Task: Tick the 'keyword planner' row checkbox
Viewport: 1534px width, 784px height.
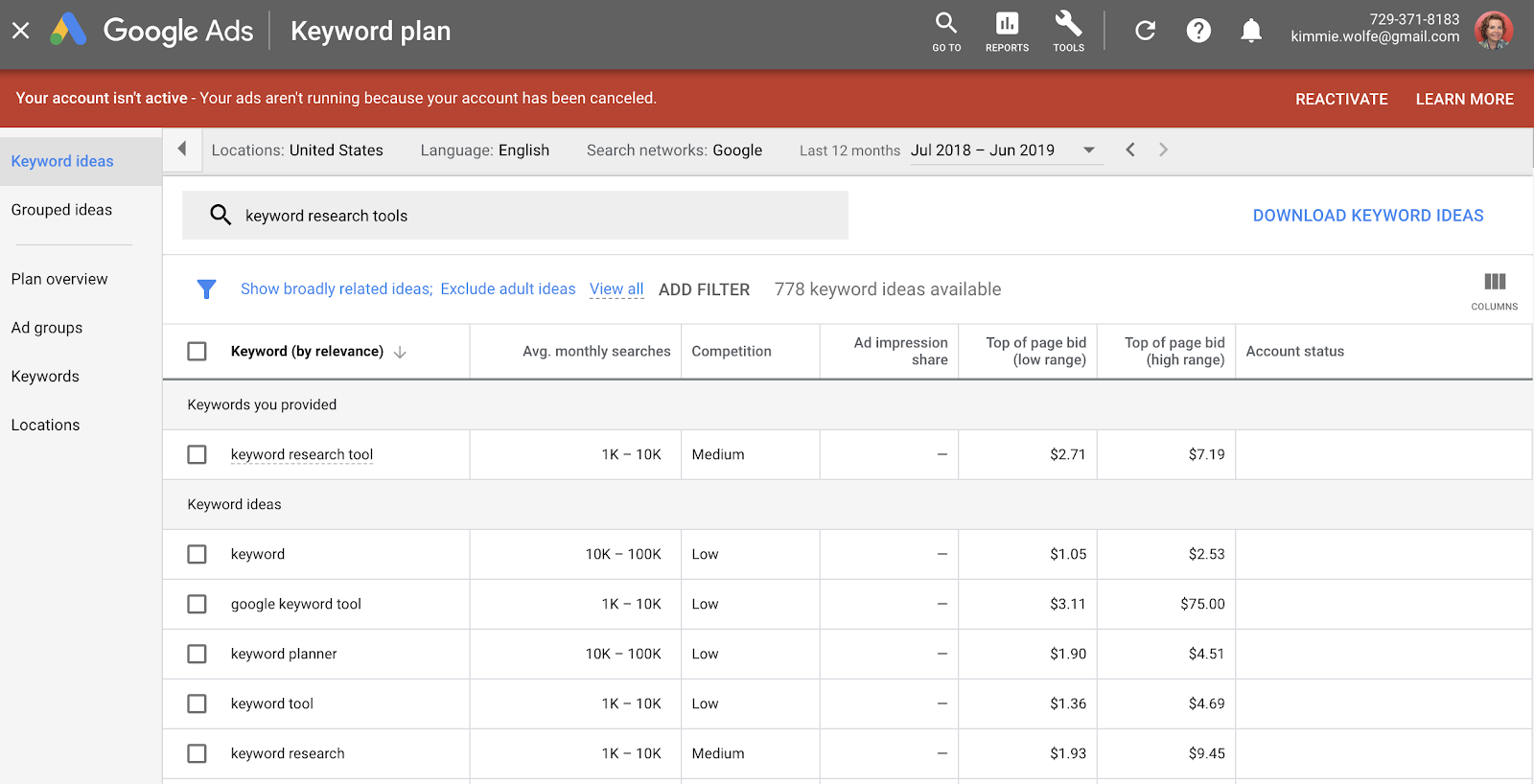Action: pyautogui.click(x=197, y=654)
